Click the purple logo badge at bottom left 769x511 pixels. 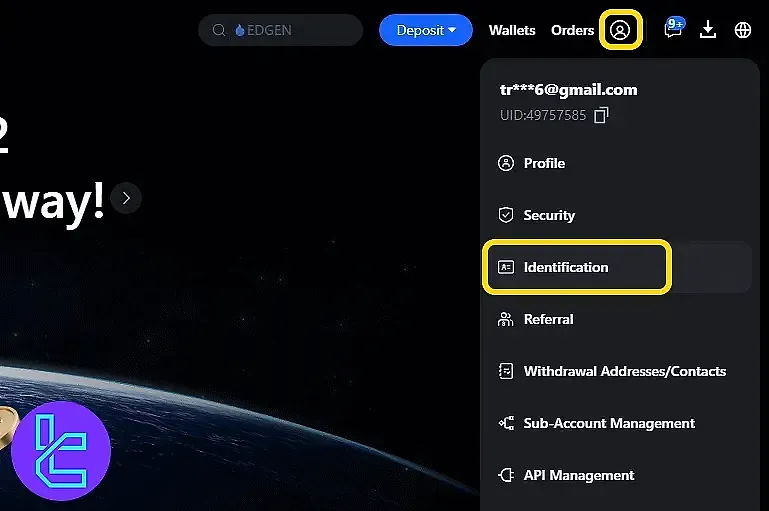pos(61,451)
